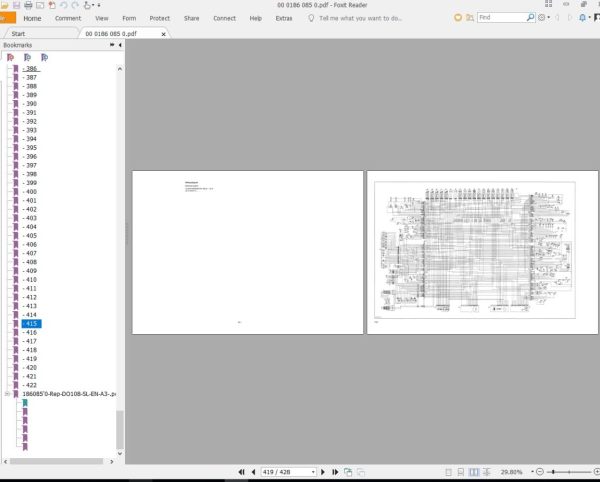Open the Form ribbon tab
The height and width of the screenshot is (482, 600).
129,18
